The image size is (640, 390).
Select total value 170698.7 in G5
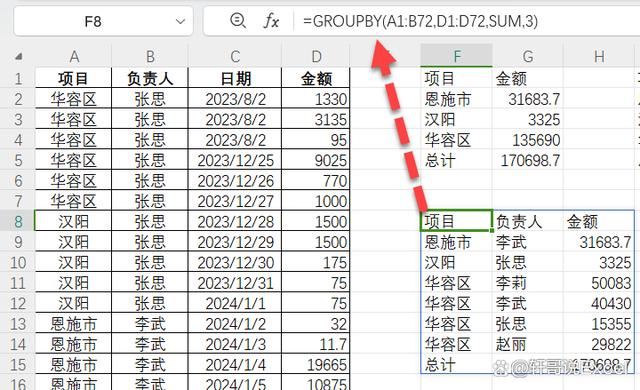coord(528,160)
